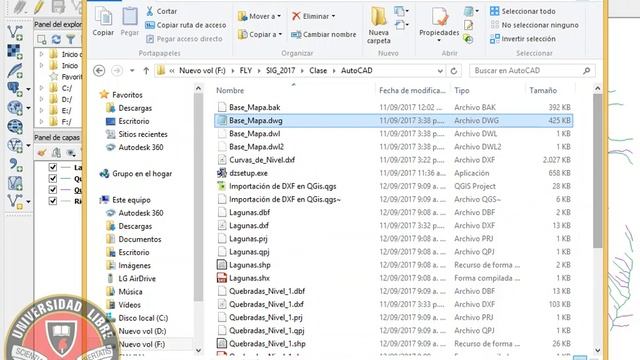Sort by Tamaño column header
The height and width of the screenshot is (360, 640).
coord(543,91)
